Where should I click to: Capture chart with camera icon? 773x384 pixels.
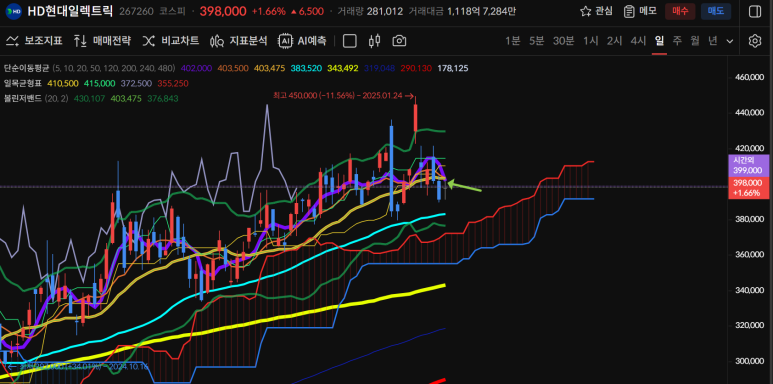click(x=399, y=41)
